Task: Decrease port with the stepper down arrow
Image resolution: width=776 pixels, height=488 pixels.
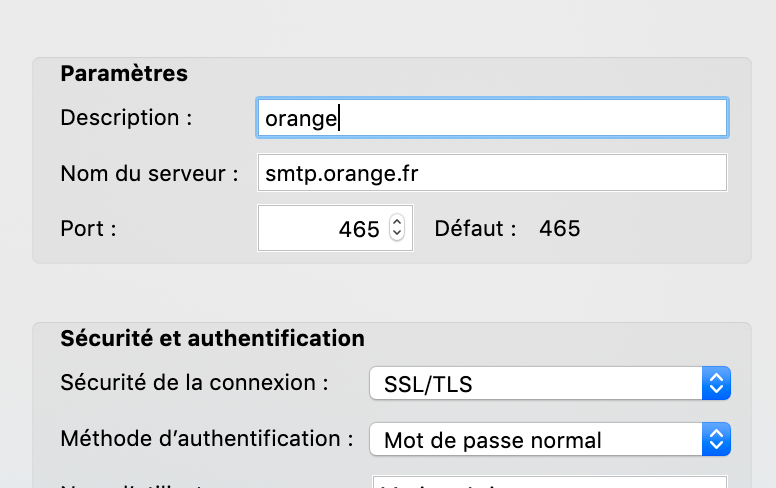Action: (x=397, y=235)
